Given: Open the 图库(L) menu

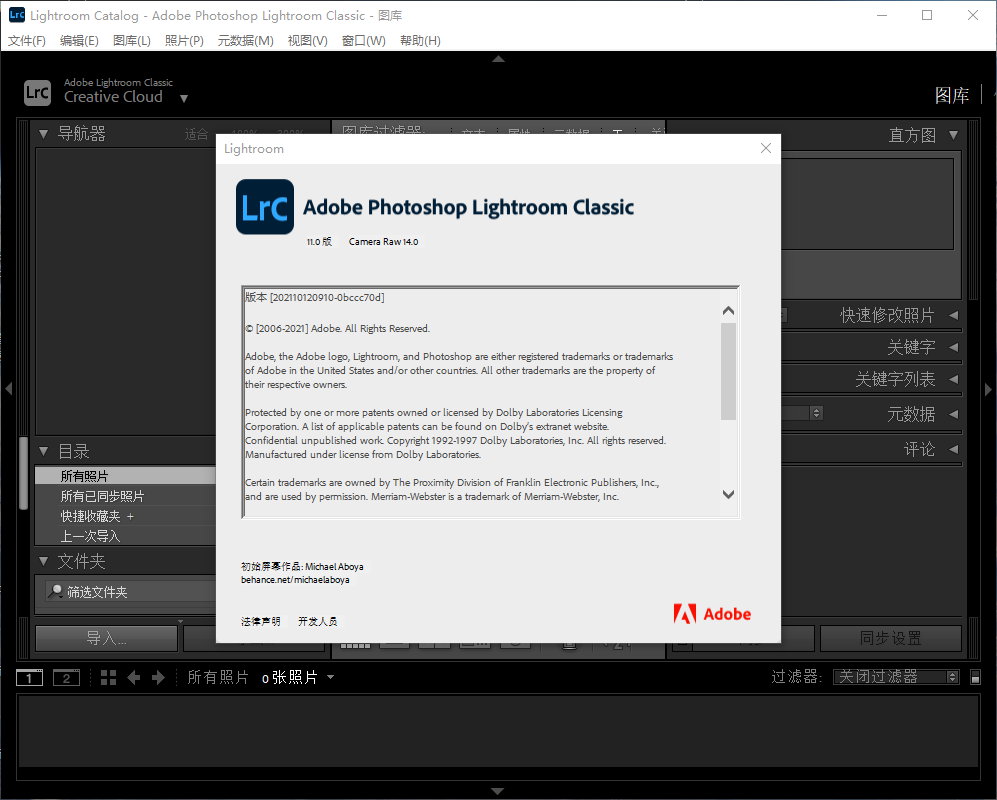Looking at the screenshot, I should [x=132, y=41].
